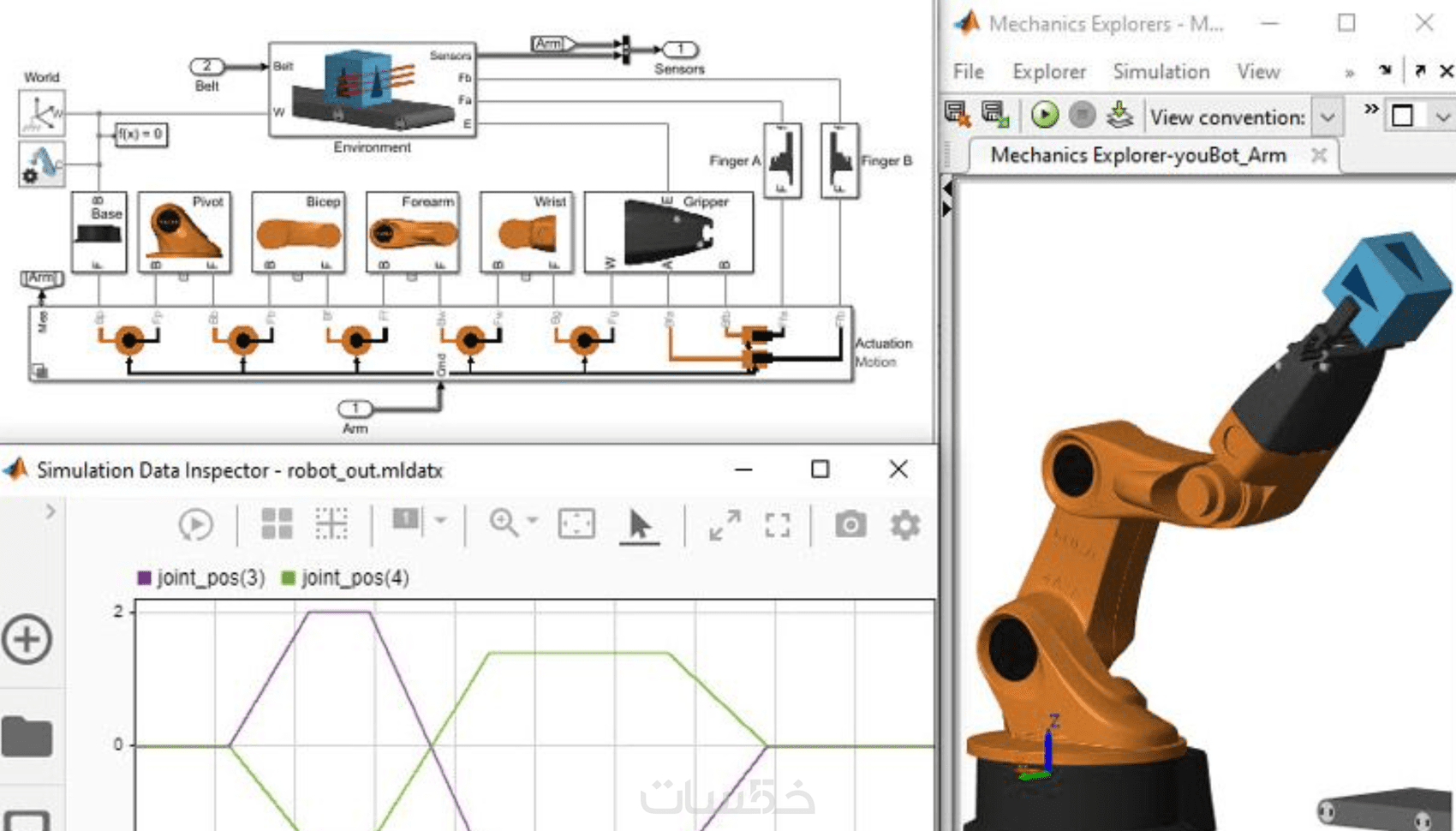
Task: Open the File menu in Mechanics Explorers
Action: point(969,72)
